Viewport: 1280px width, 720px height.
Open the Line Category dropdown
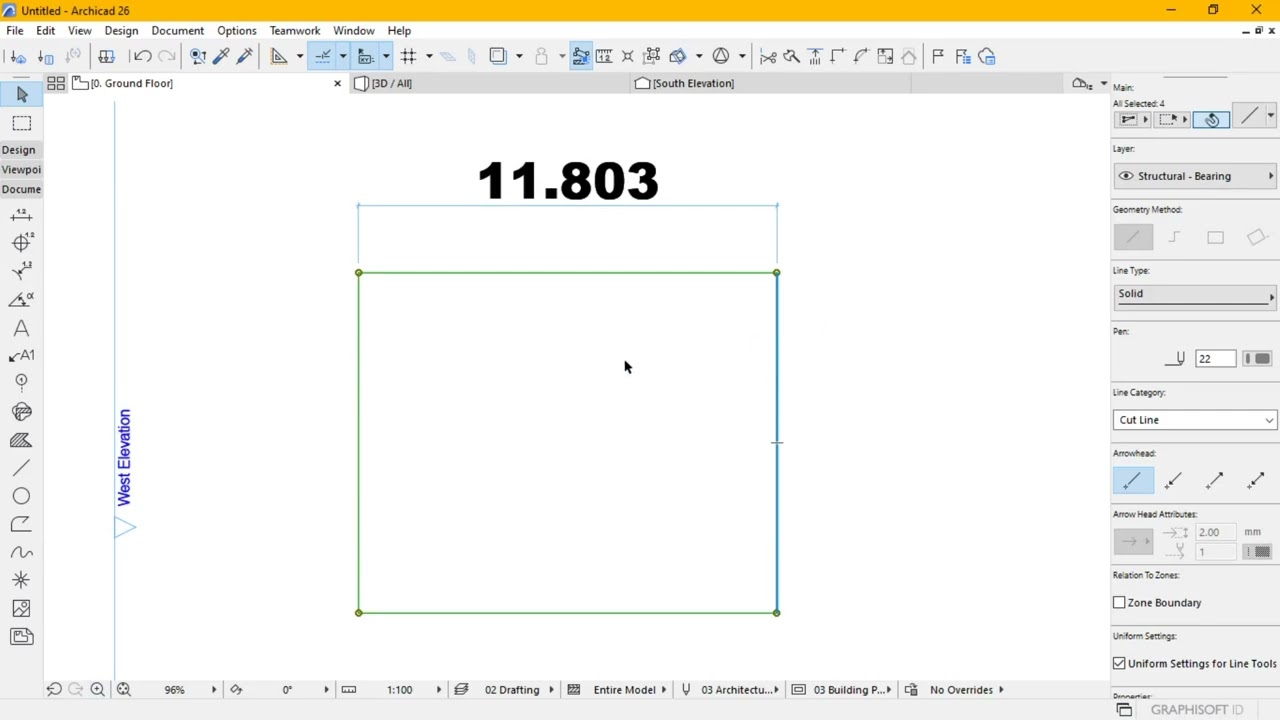[1195, 420]
